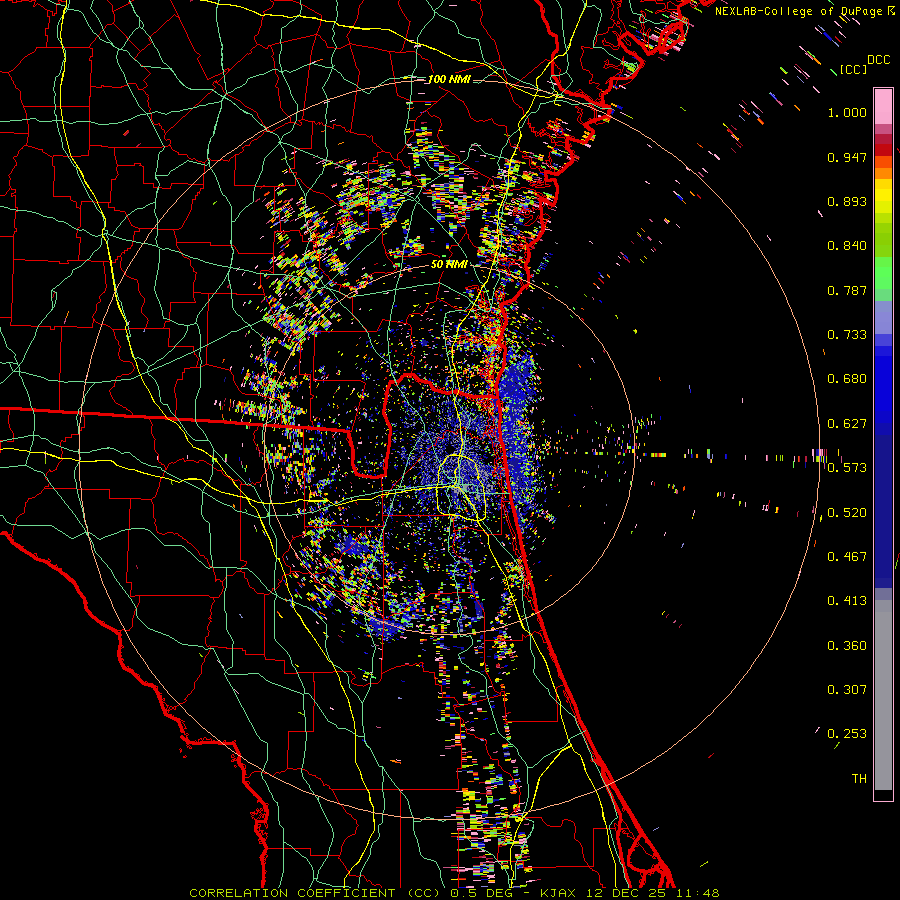Pick the pink swatch at color bar top

click(x=883, y=107)
